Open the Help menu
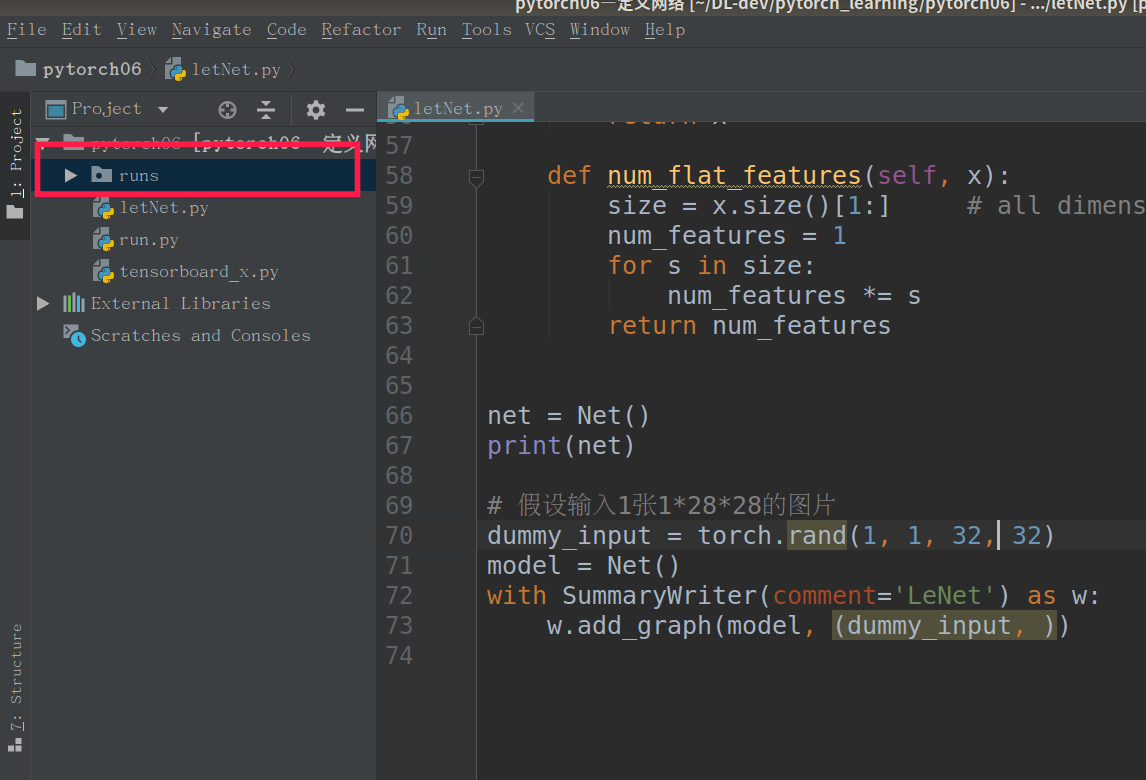 664,30
